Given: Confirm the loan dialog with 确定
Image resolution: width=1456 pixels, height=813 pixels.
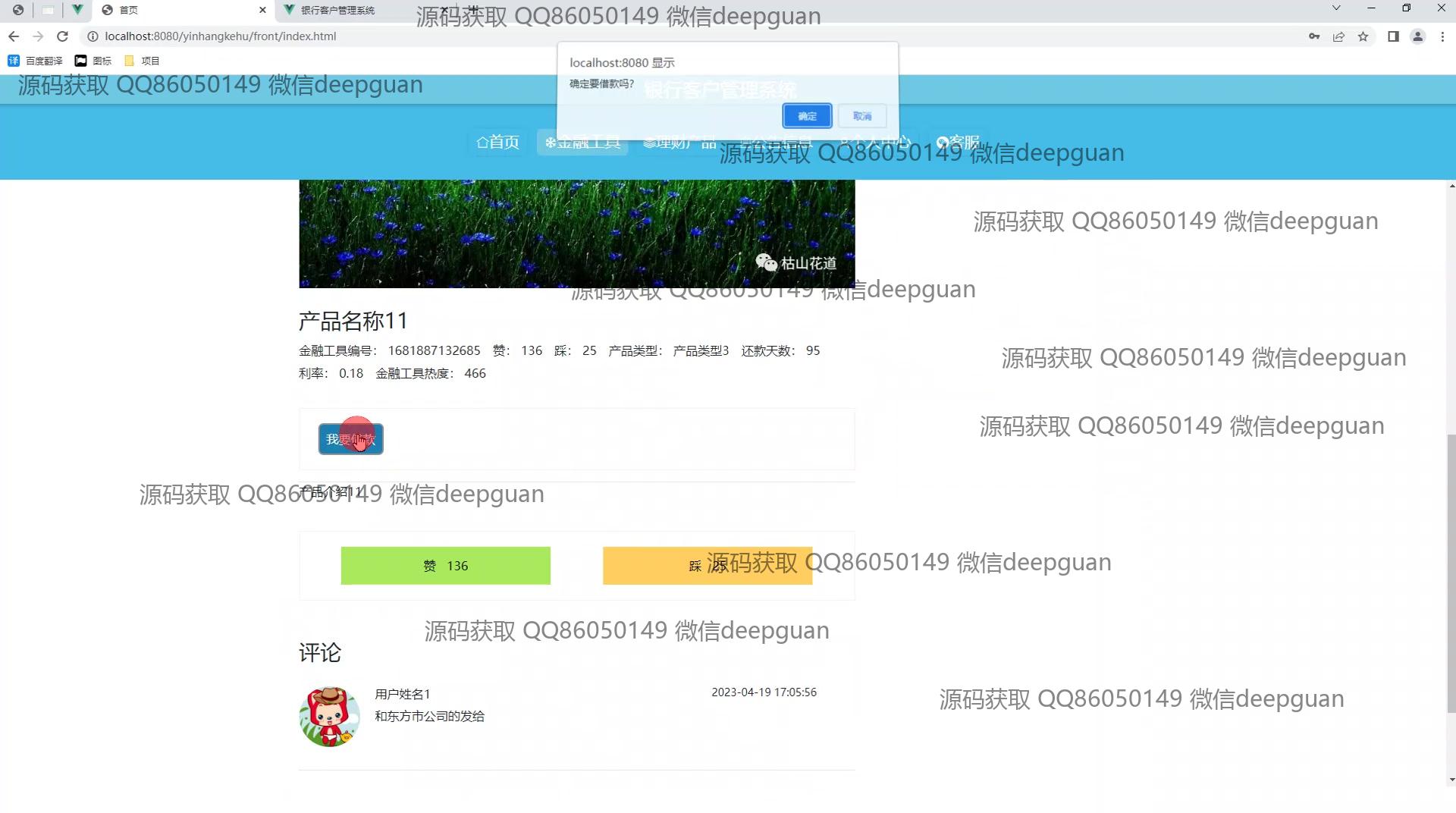Looking at the screenshot, I should (807, 116).
